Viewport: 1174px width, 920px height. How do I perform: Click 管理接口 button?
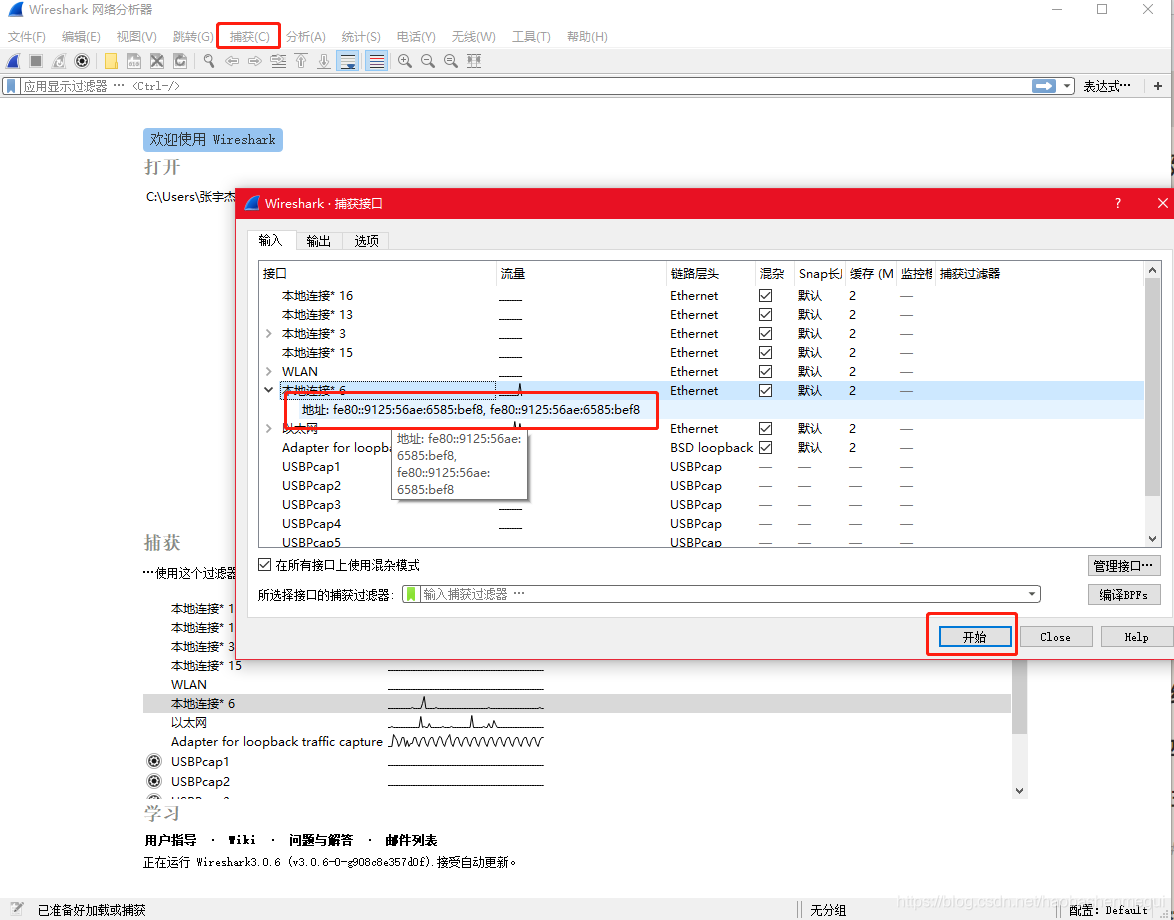pyautogui.click(x=1124, y=566)
